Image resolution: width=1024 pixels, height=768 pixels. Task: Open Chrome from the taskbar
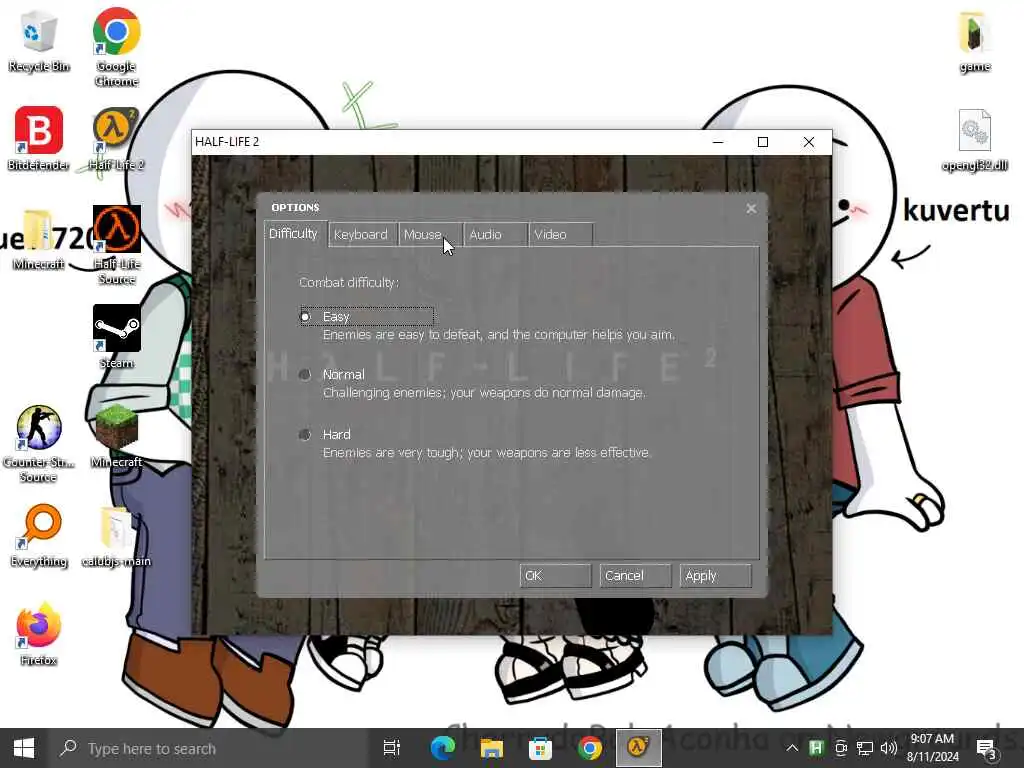pos(590,748)
